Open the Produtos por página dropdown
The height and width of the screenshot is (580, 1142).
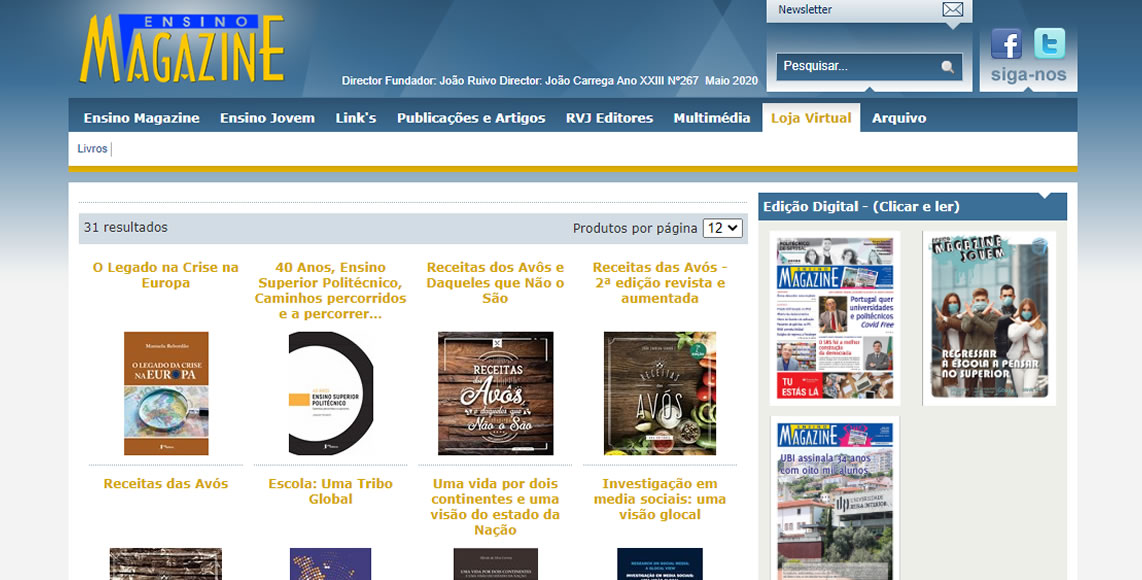click(722, 228)
